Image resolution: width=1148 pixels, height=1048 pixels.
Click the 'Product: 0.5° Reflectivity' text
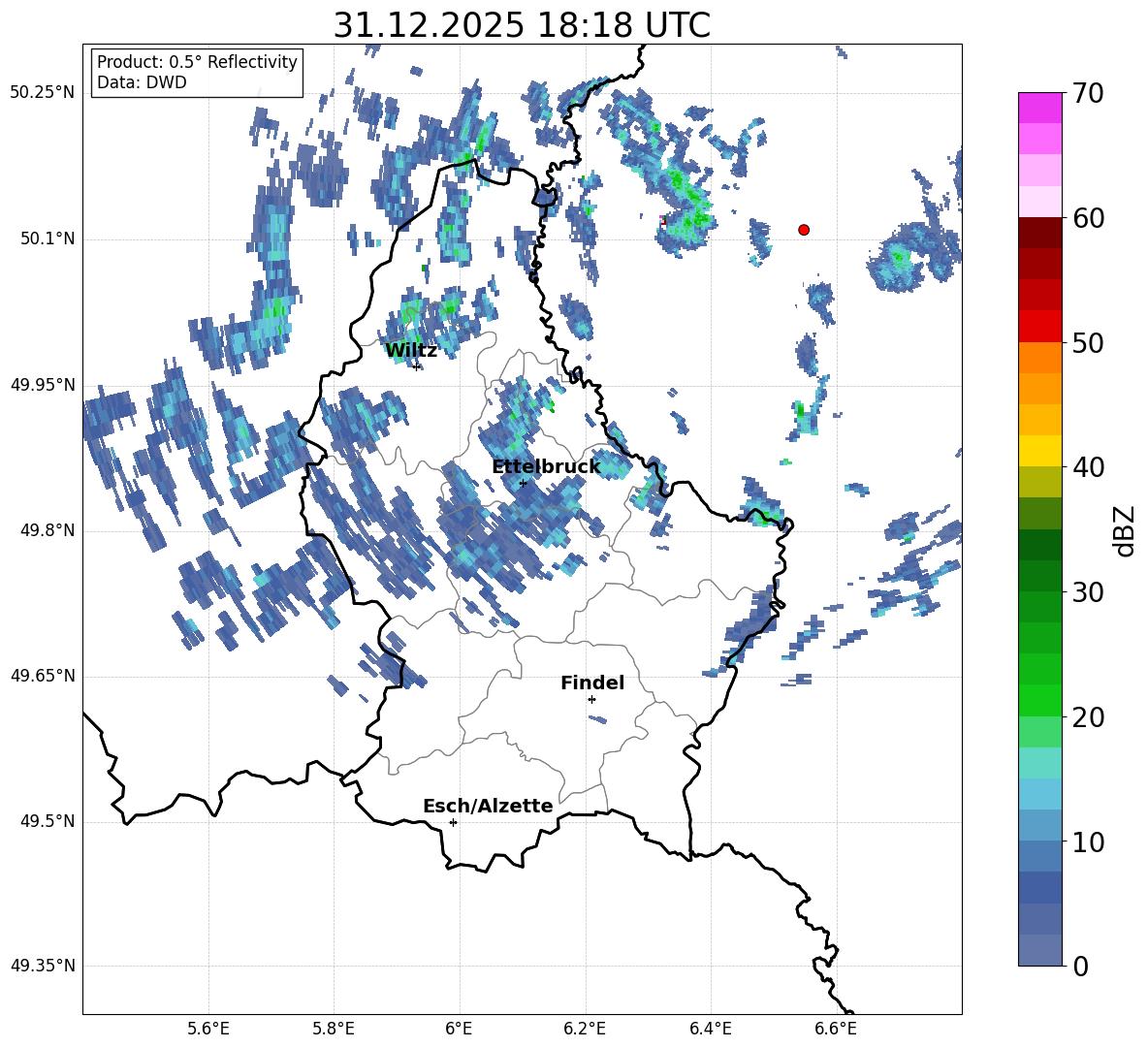(197, 62)
